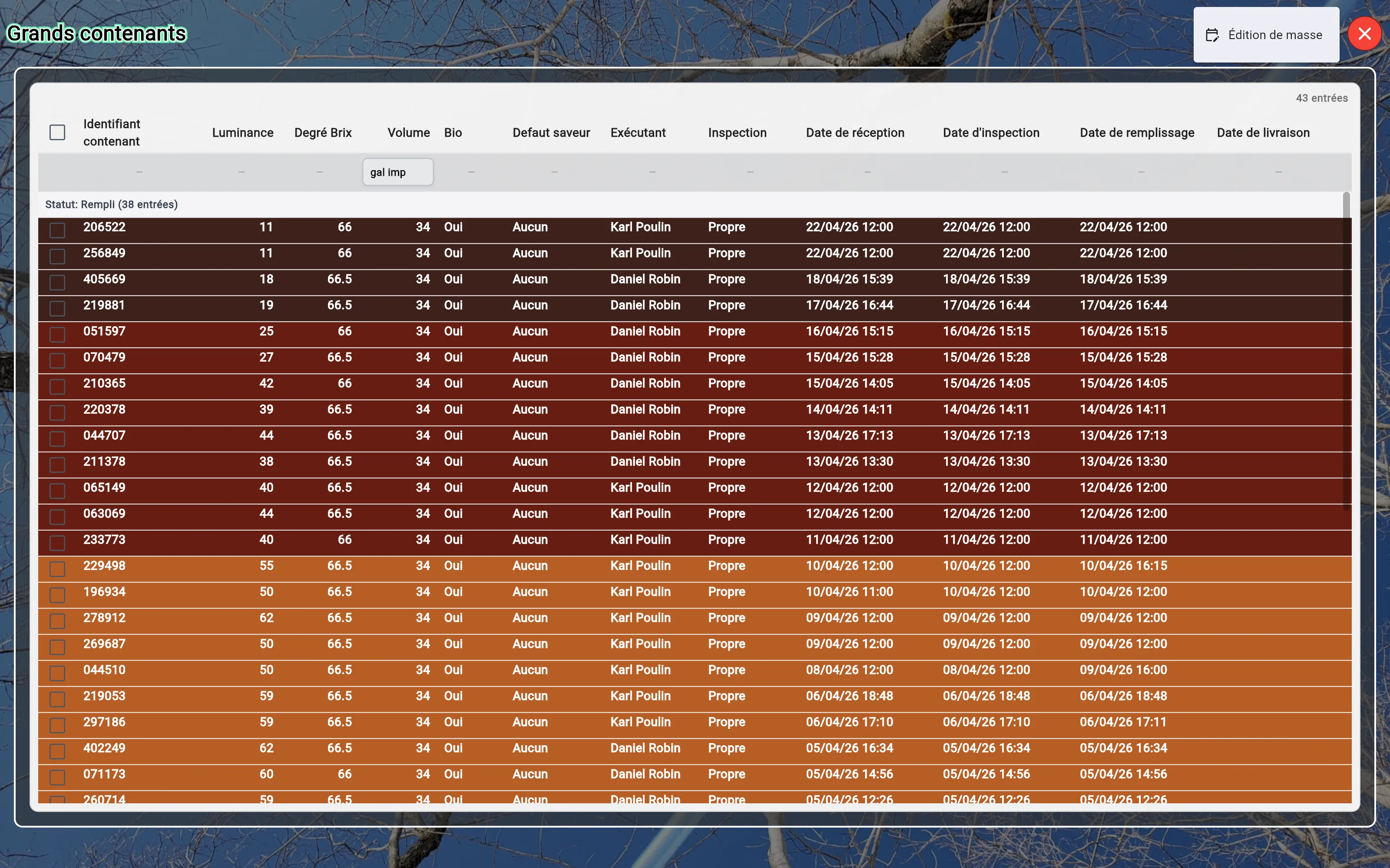This screenshot has width=1390, height=868.
Task: Sort by Date de réception
Action: click(x=855, y=132)
